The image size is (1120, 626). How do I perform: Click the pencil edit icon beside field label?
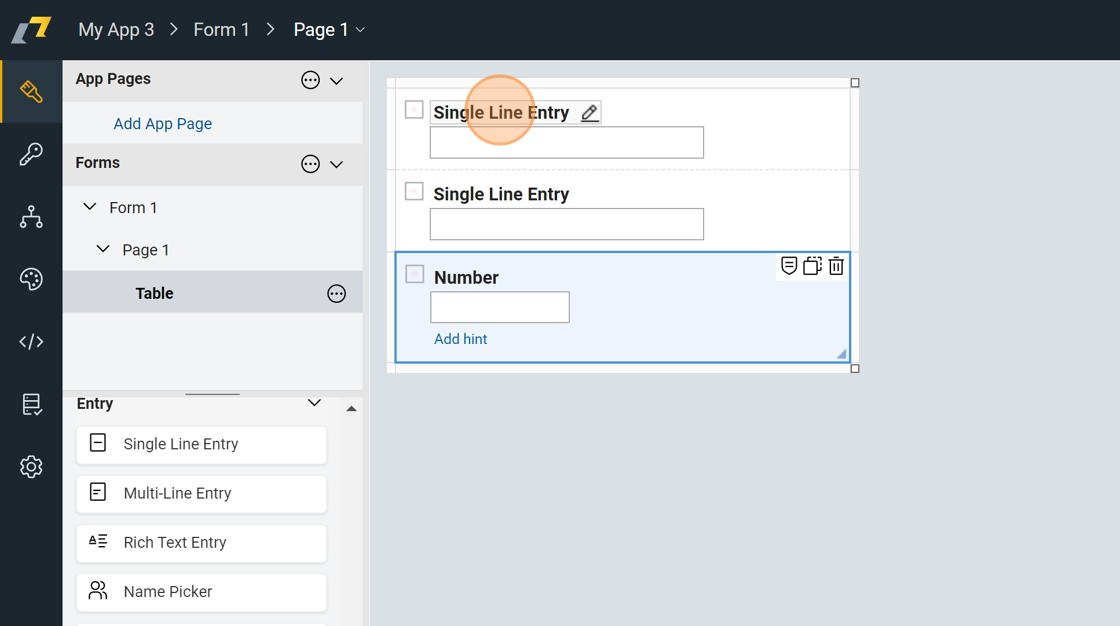pos(590,113)
